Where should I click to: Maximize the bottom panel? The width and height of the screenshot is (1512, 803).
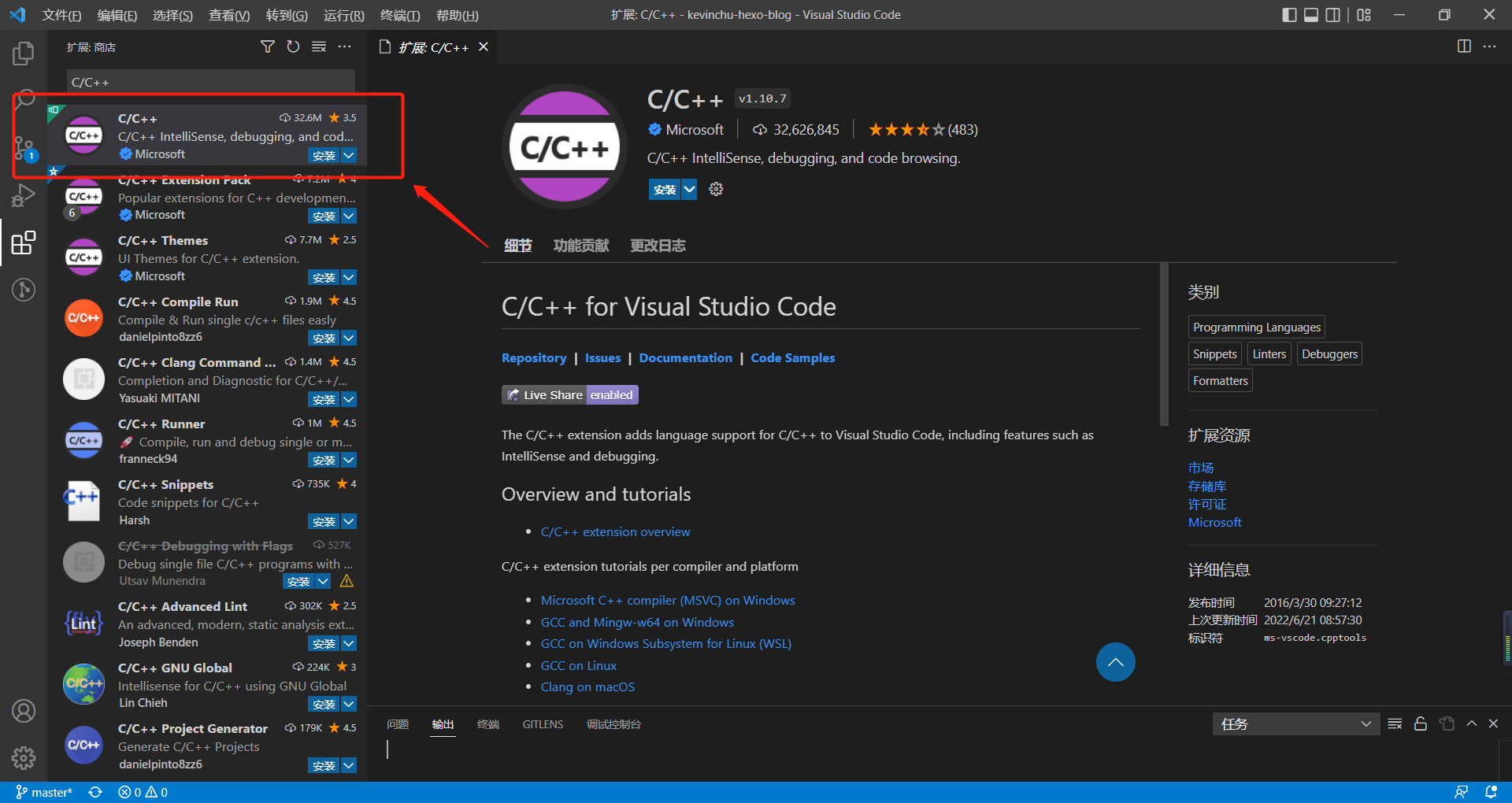[1471, 723]
